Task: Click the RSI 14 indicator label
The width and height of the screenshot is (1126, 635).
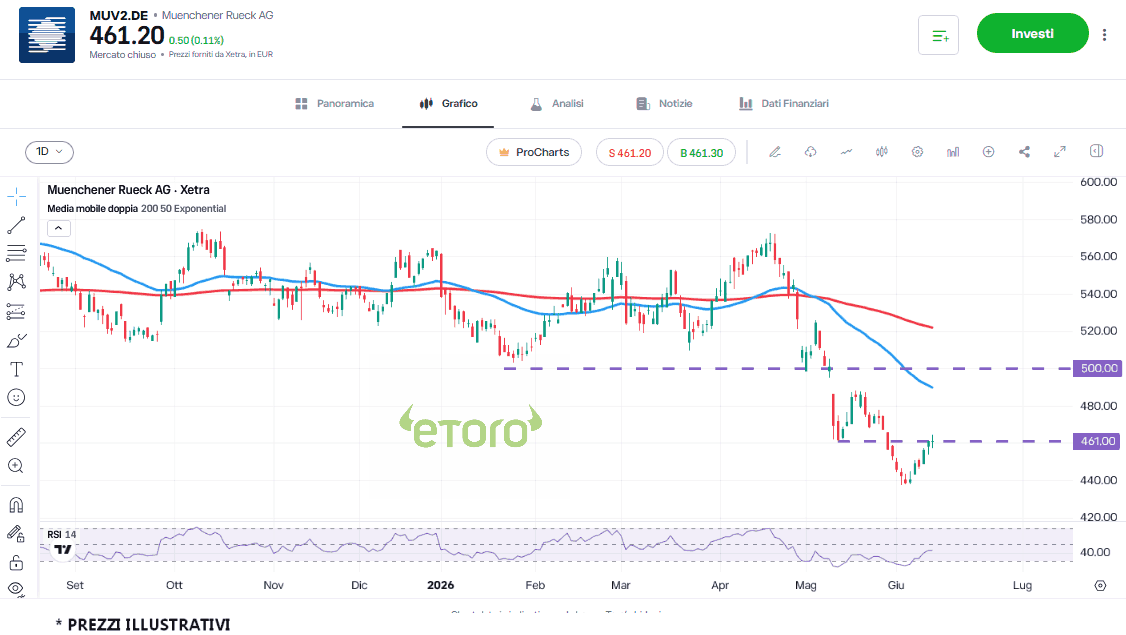Action: (x=62, y=534)
